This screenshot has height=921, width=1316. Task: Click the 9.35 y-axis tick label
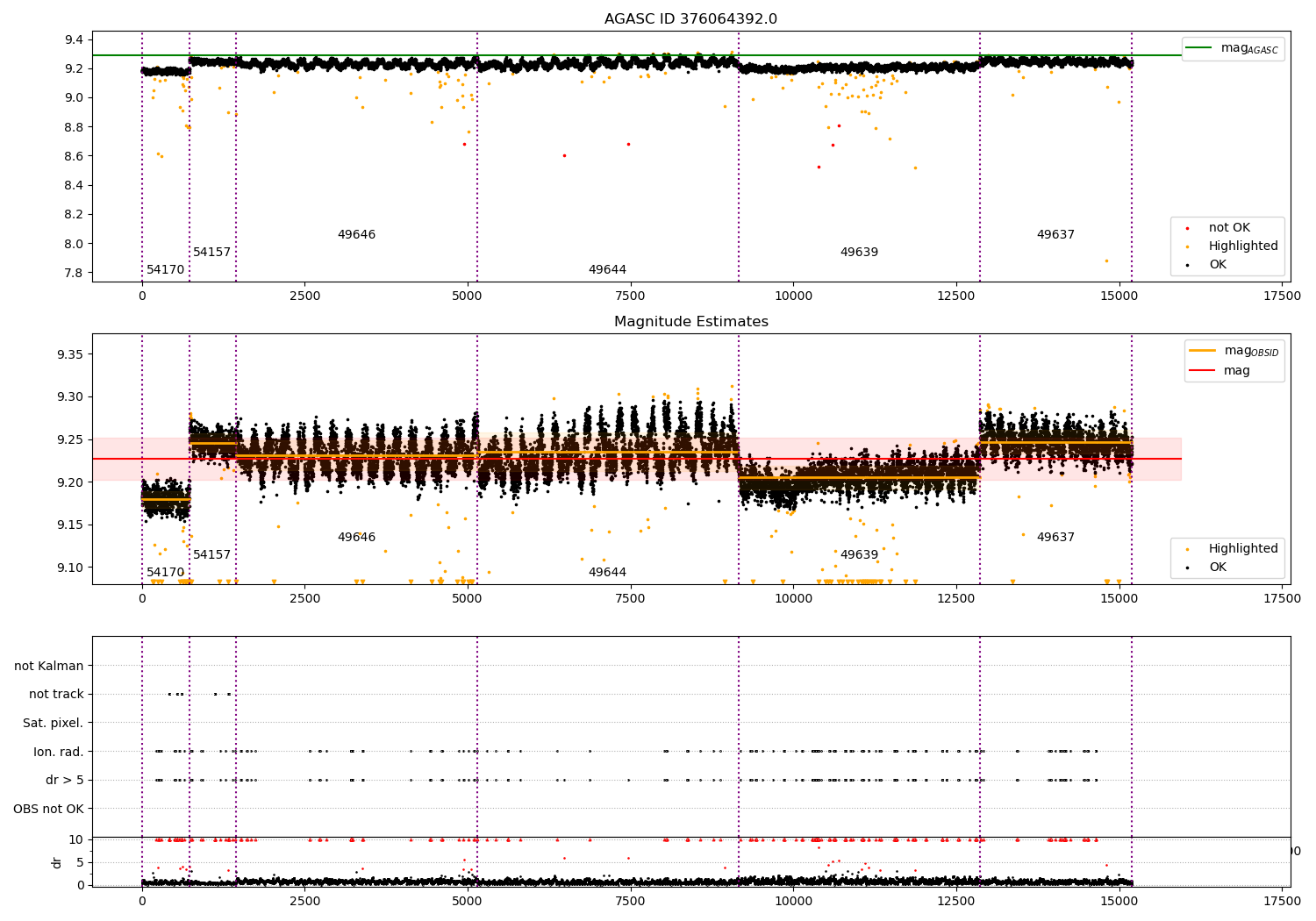click(71, 354)
